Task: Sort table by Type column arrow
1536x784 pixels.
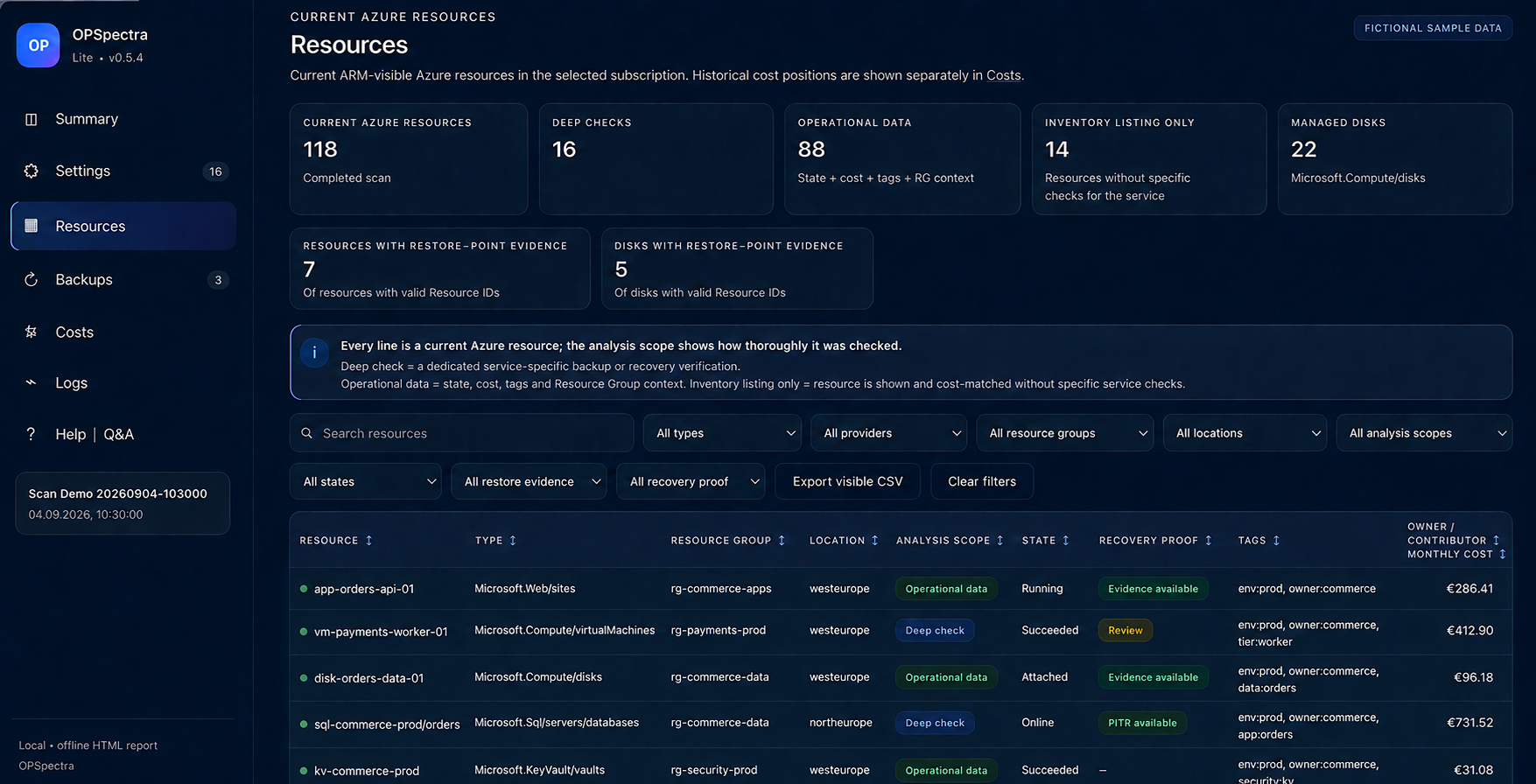Action: click(x=513, y=541)
